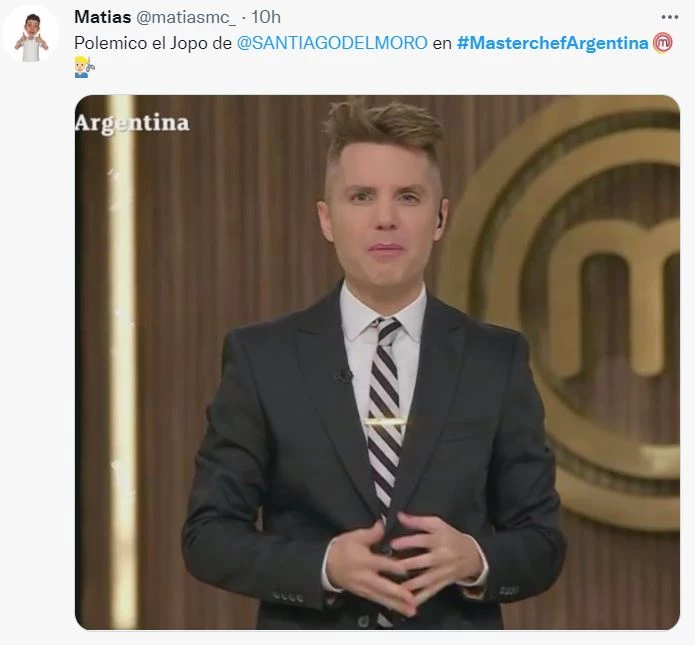The height and width of the screenshot is (645, 695).
Task: Open the @SANTIAGODELMORO mention
Action: click(332, 43)
